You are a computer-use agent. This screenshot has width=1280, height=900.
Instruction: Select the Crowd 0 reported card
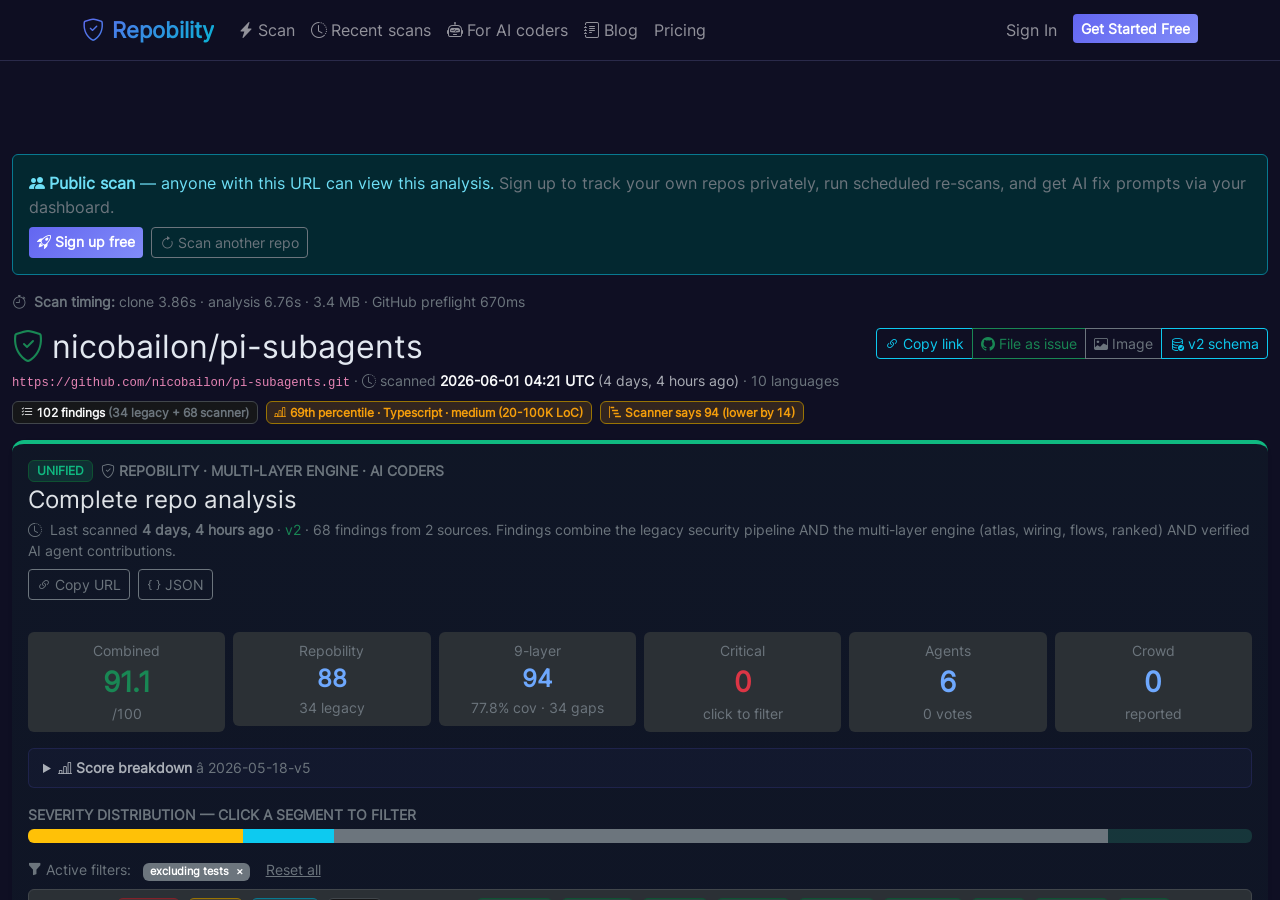tap(1153, 682)
